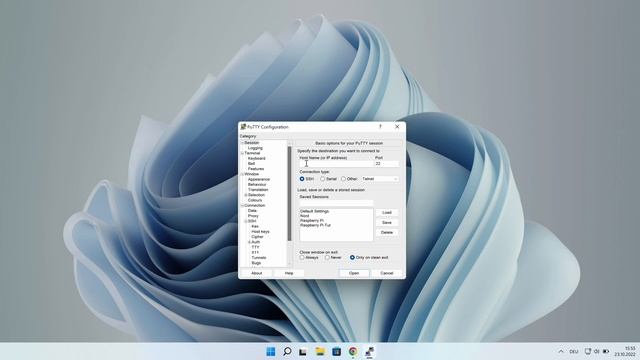This screenshot has width=640, height=360.
Task: Click the Saved Sessions name field
Action: (336, 202)
